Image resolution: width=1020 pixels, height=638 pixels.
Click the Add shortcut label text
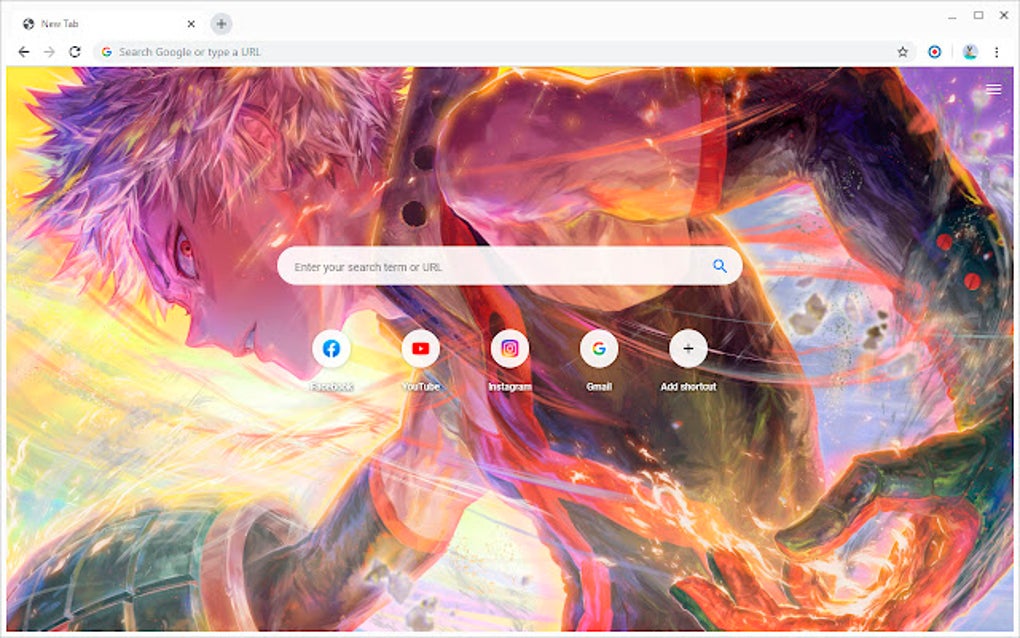(688, 386)
